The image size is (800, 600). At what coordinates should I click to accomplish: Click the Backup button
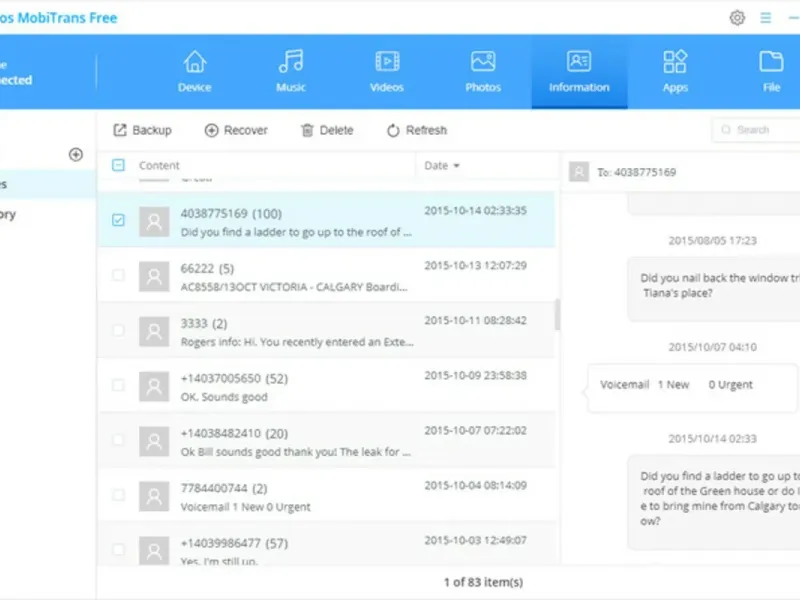click(x=142, y=130)
